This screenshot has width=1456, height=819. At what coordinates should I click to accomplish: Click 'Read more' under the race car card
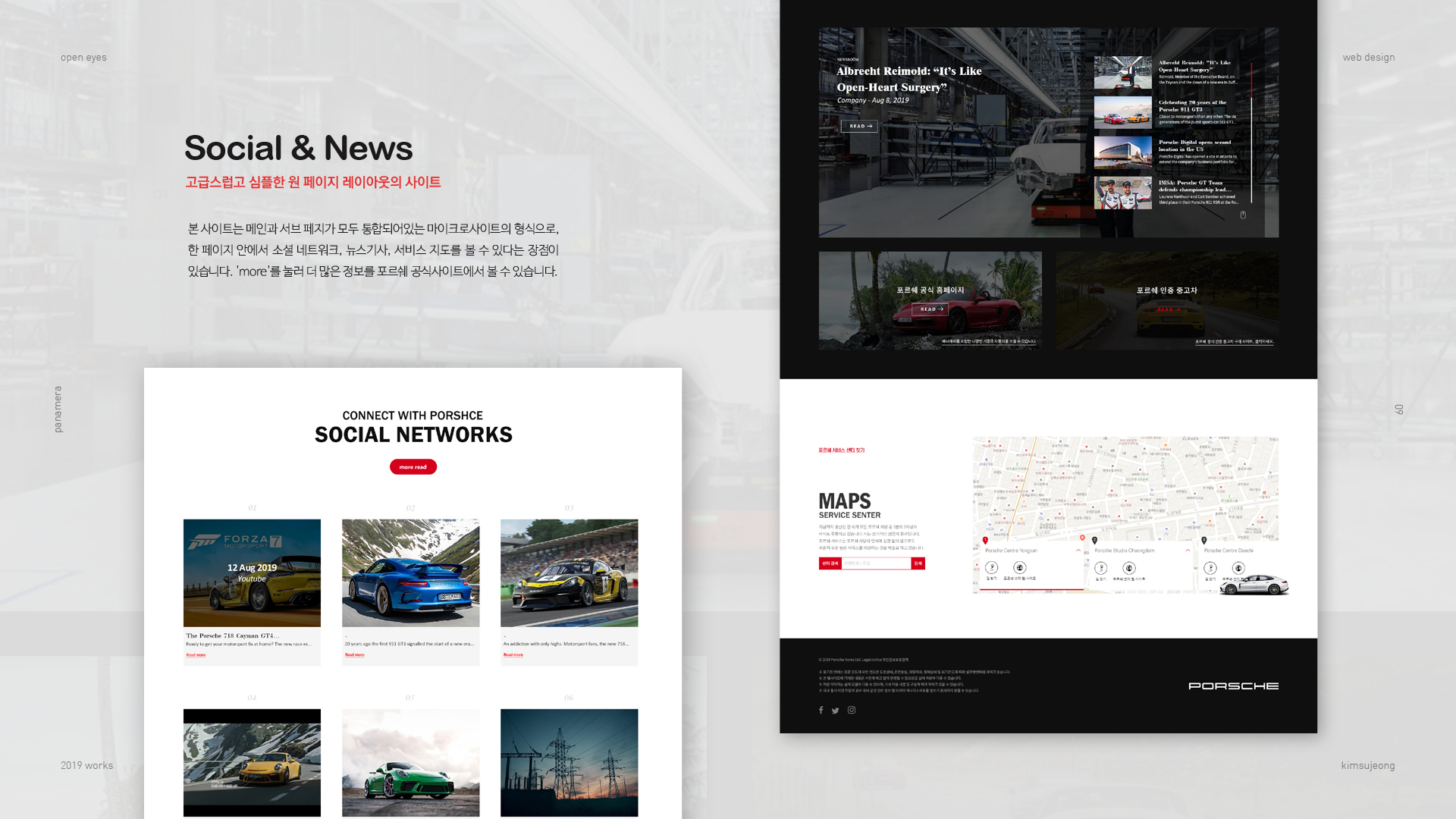(x=513, y=655)
